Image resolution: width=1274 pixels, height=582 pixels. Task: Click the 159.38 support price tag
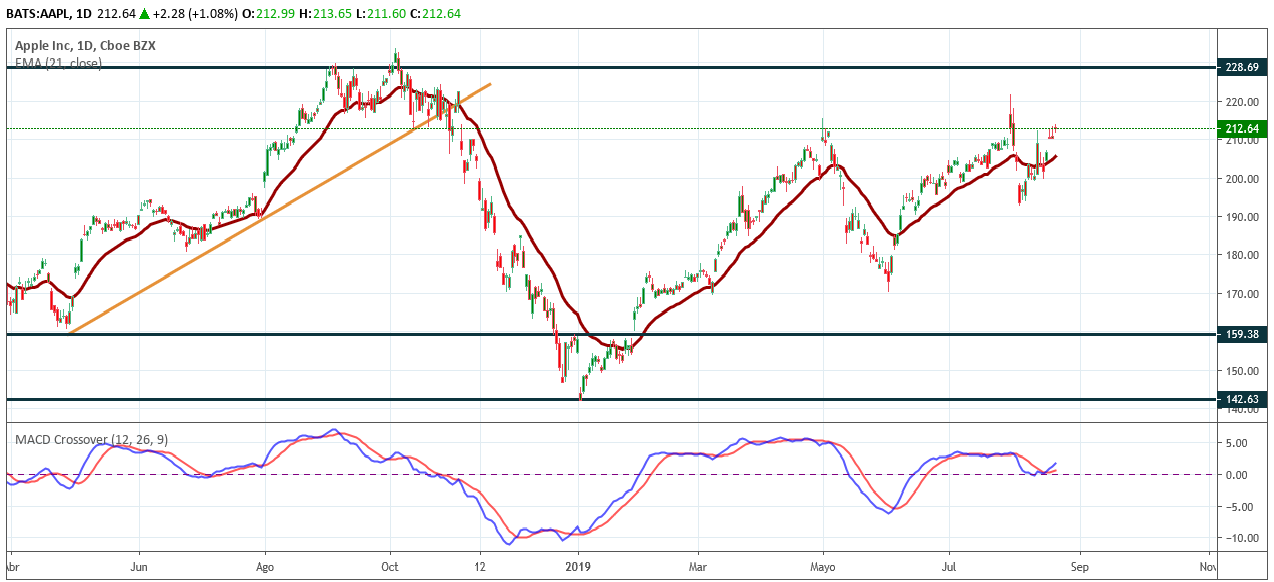tap(1243, 334)
